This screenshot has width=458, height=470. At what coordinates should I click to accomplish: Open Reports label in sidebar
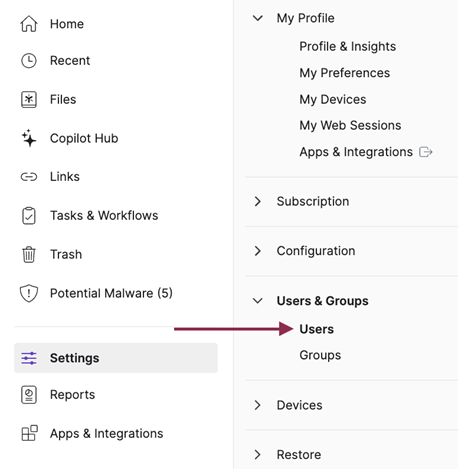[72, 395]
